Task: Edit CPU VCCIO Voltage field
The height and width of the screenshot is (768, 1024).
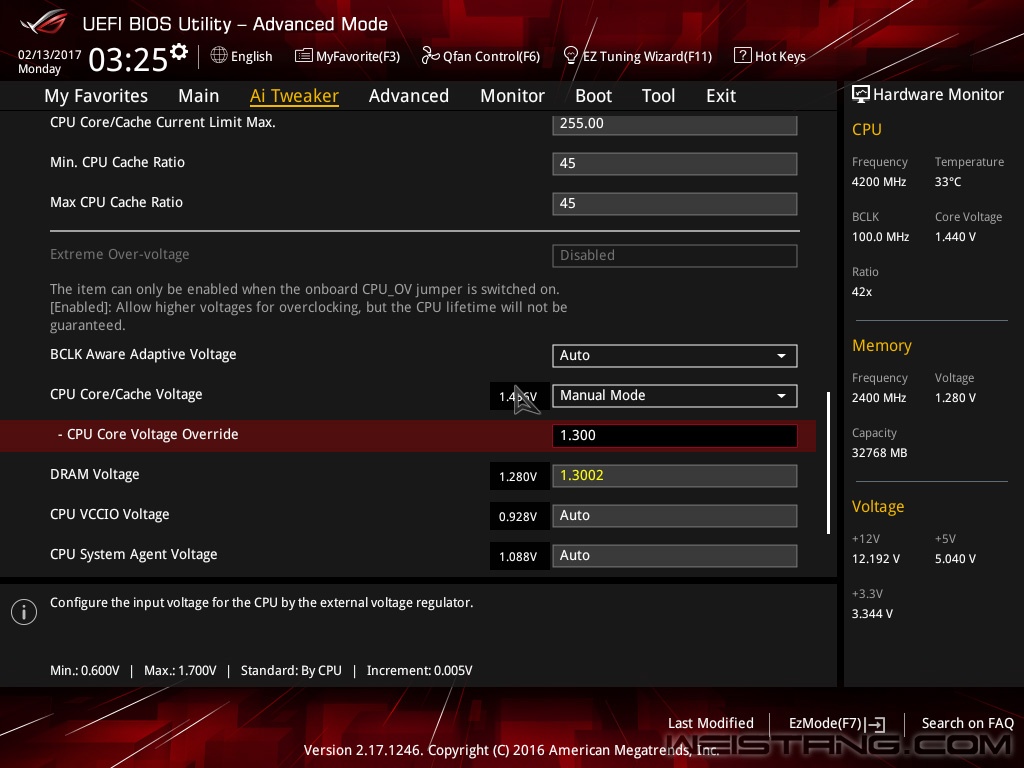Action: (x=675, y=515)
